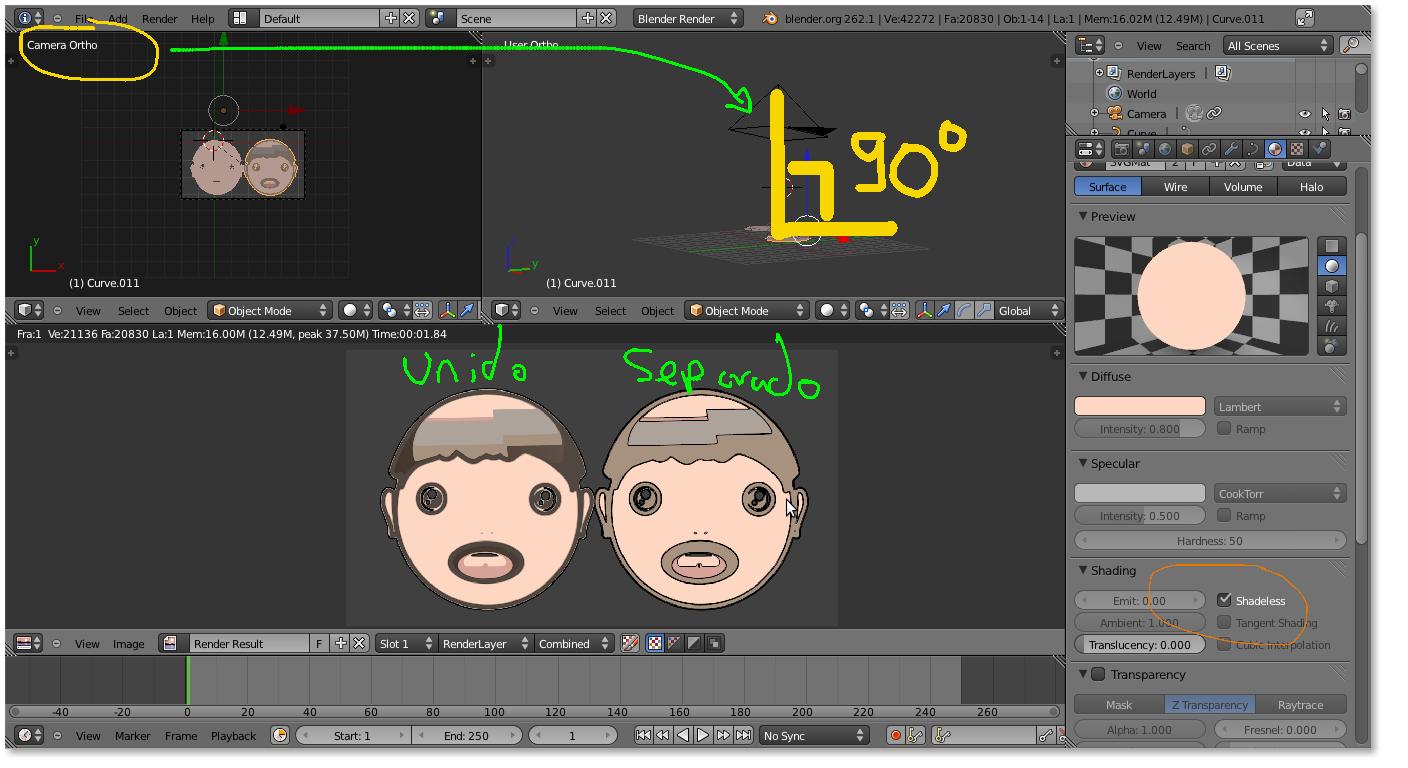Screen dimensions: 1408x768
Task: Open the CookTorr specular shader dropdown
Action: [1280, 493]
